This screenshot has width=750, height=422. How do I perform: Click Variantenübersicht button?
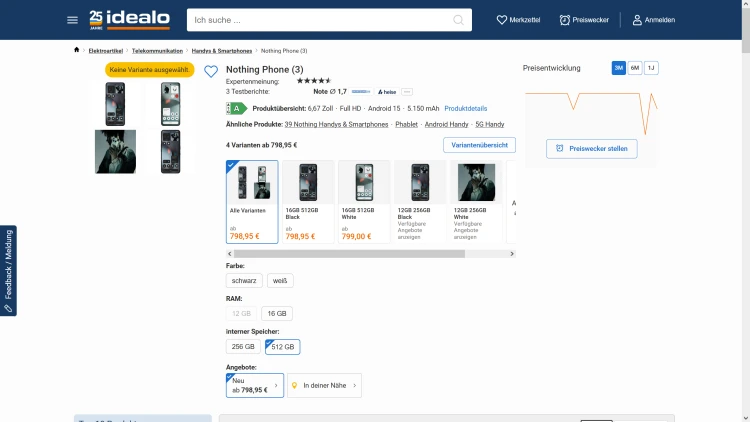pos(479,145)
